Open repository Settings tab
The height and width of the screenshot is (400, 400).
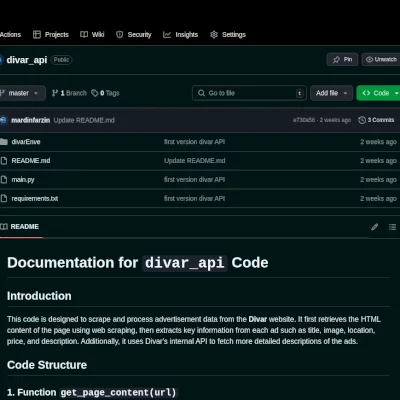228,35
